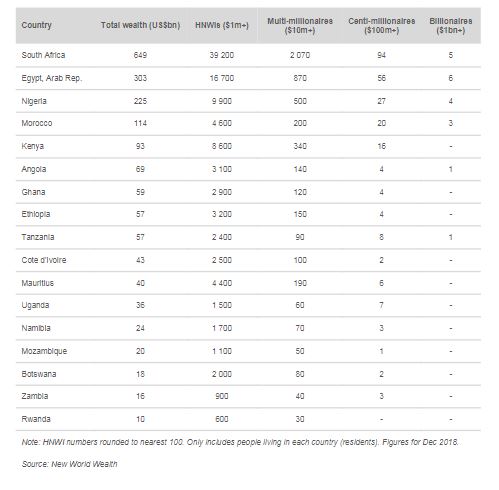499x490 pixels.
Task: Select Mauritius HNWI value 4 400
Action: point(222,283)
